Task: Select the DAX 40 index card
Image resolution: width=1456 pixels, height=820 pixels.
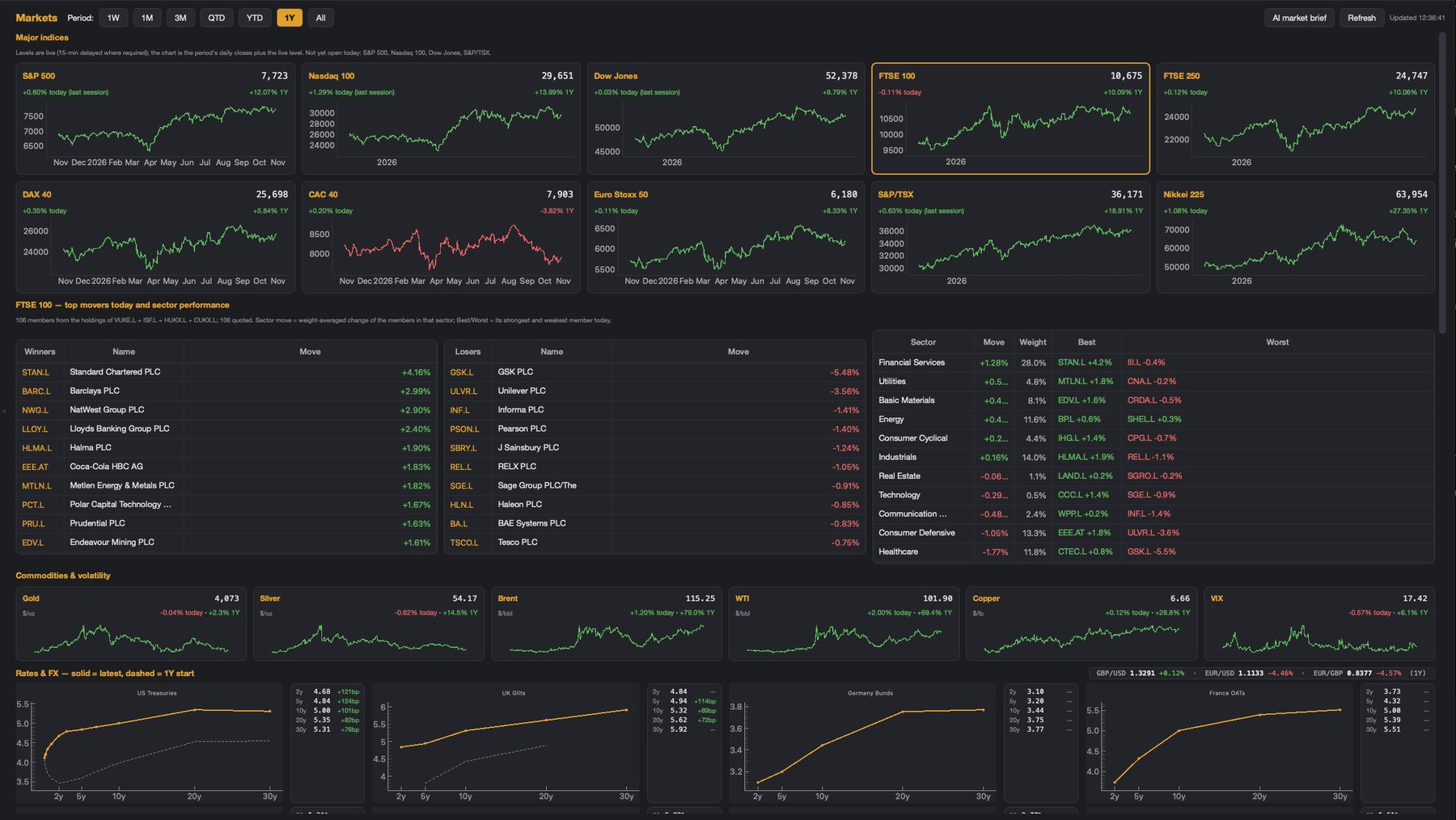Action: (155, 237)
